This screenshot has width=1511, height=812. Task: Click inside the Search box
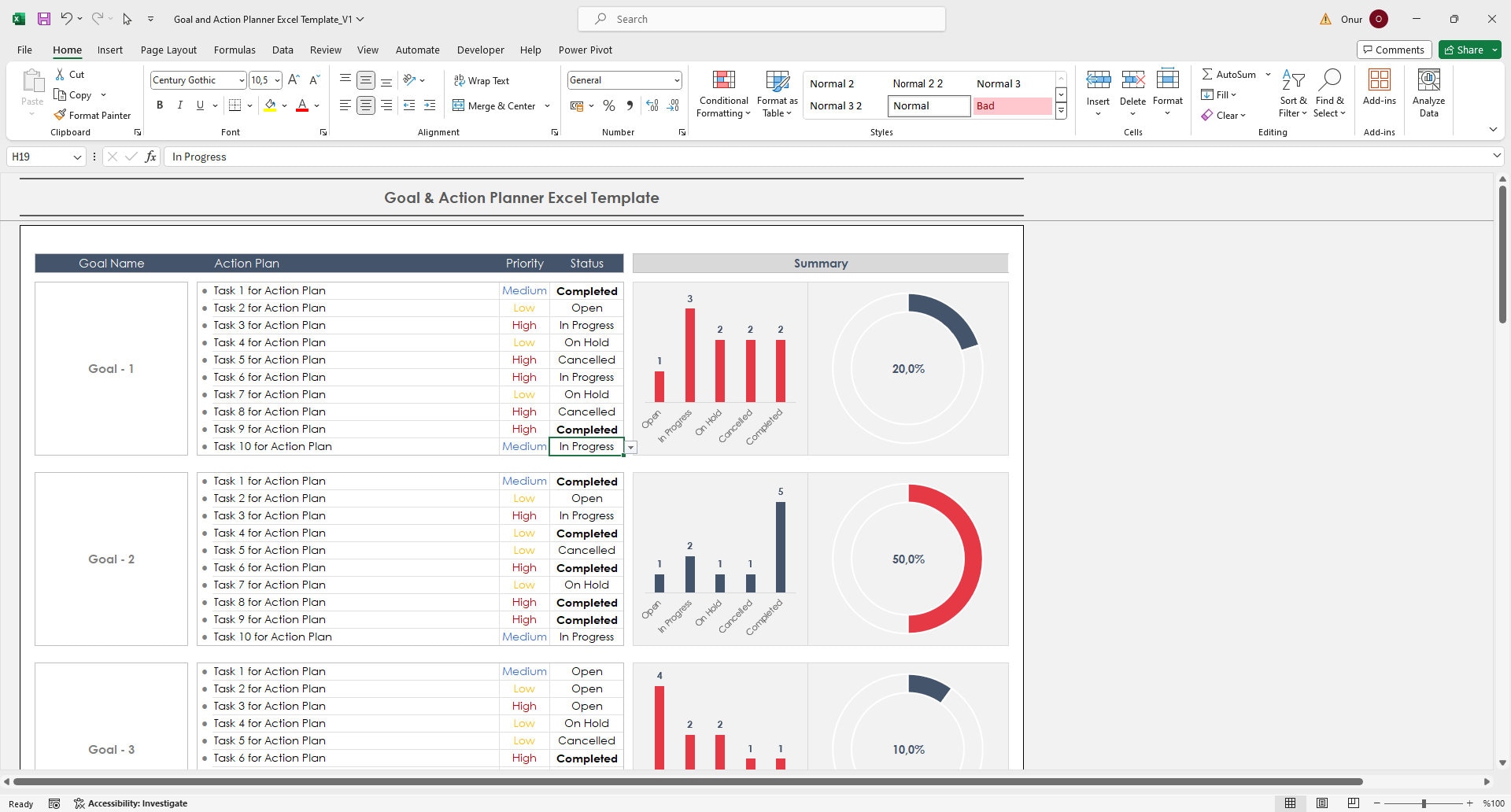[x=760, y=18]
